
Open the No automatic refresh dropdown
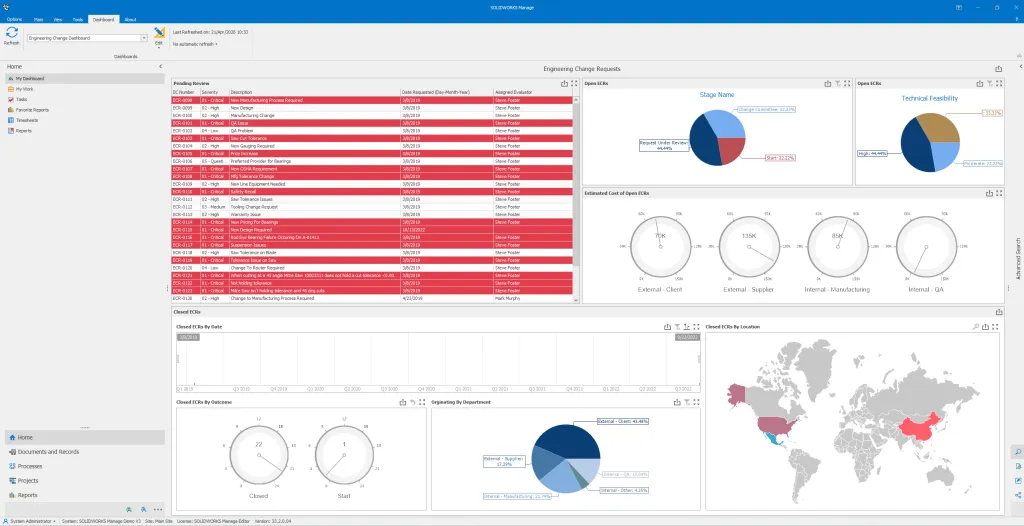coord(195,44)
